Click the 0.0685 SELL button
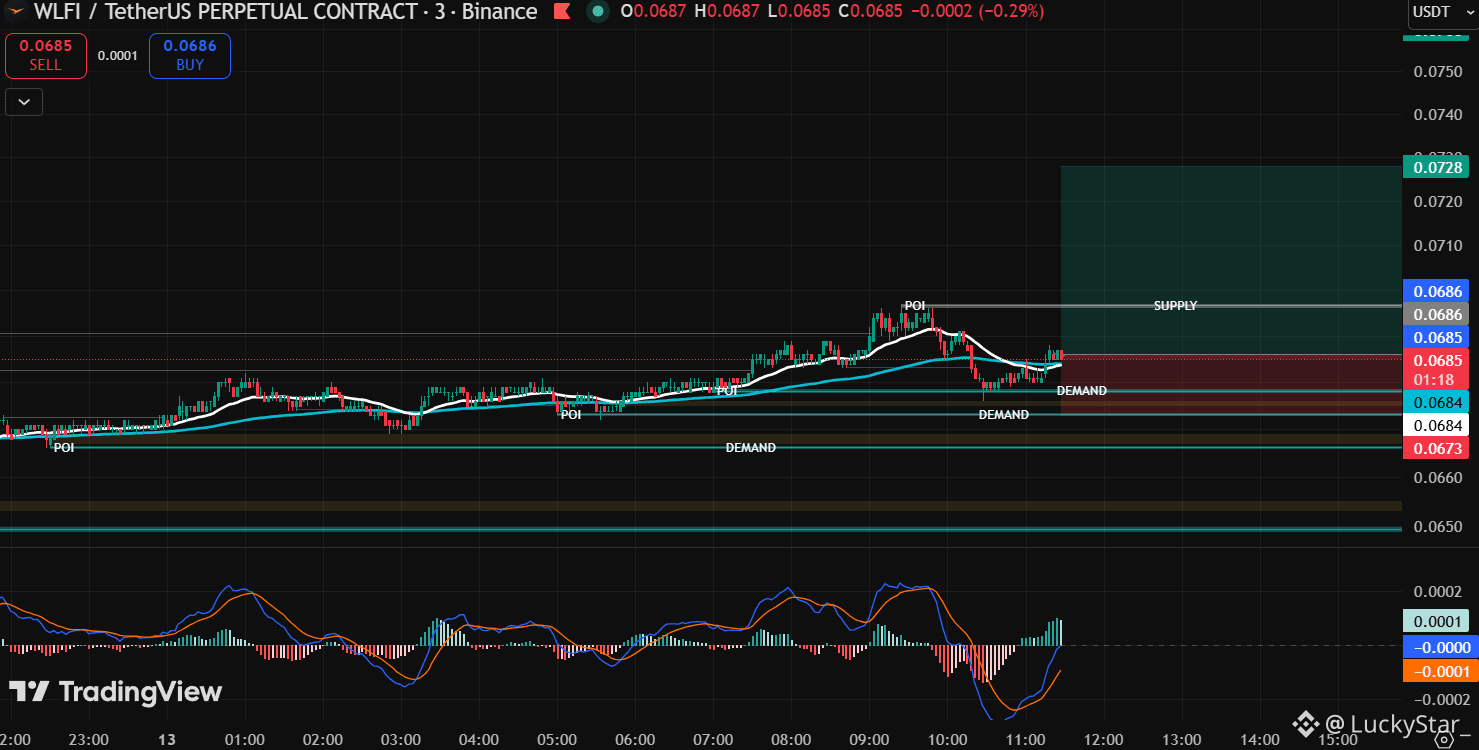The height and width of the screenshot is (750, 1479). (x=45, y=55)
